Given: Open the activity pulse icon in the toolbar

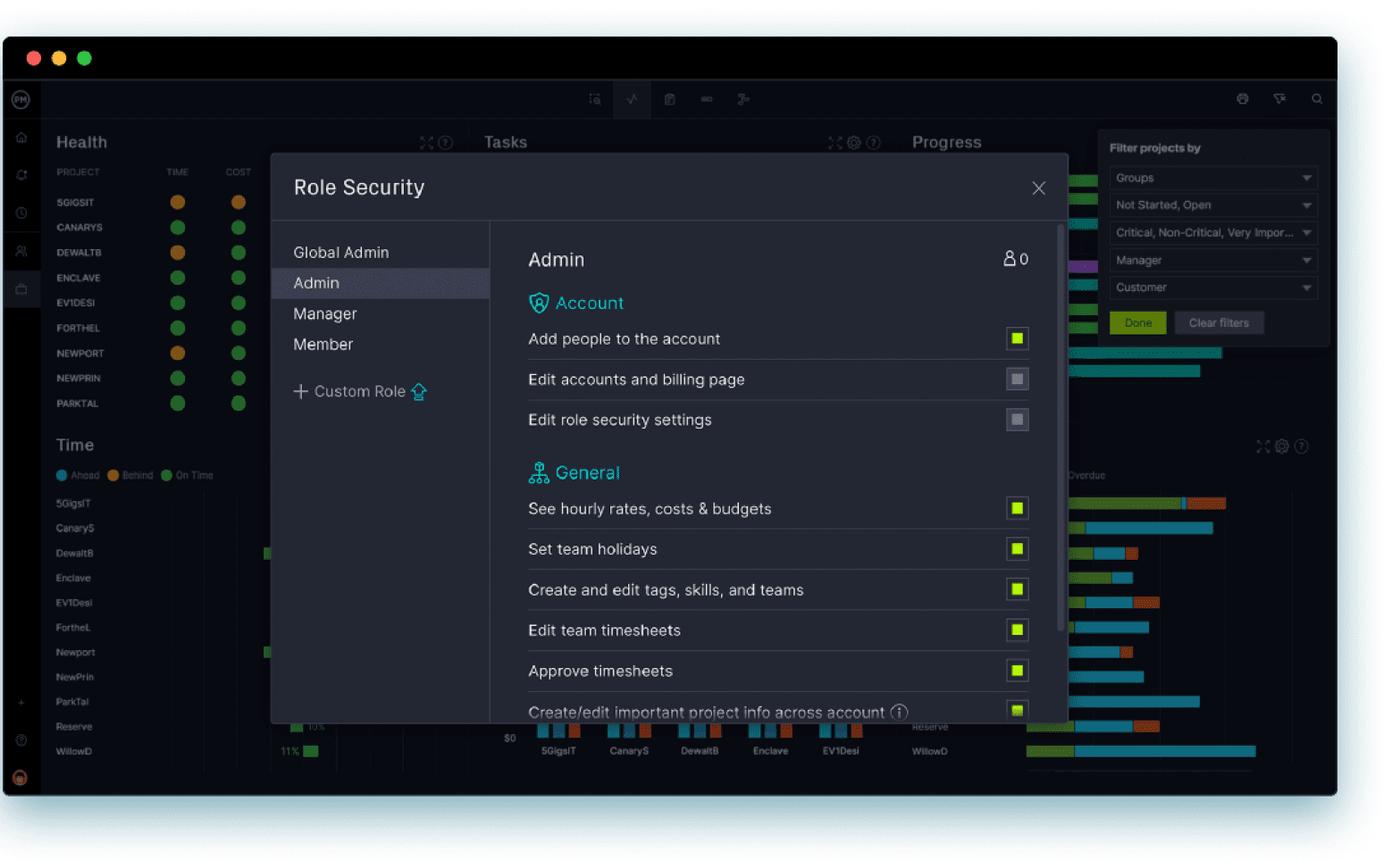Looking at the screenshot, I should (632, 99).
